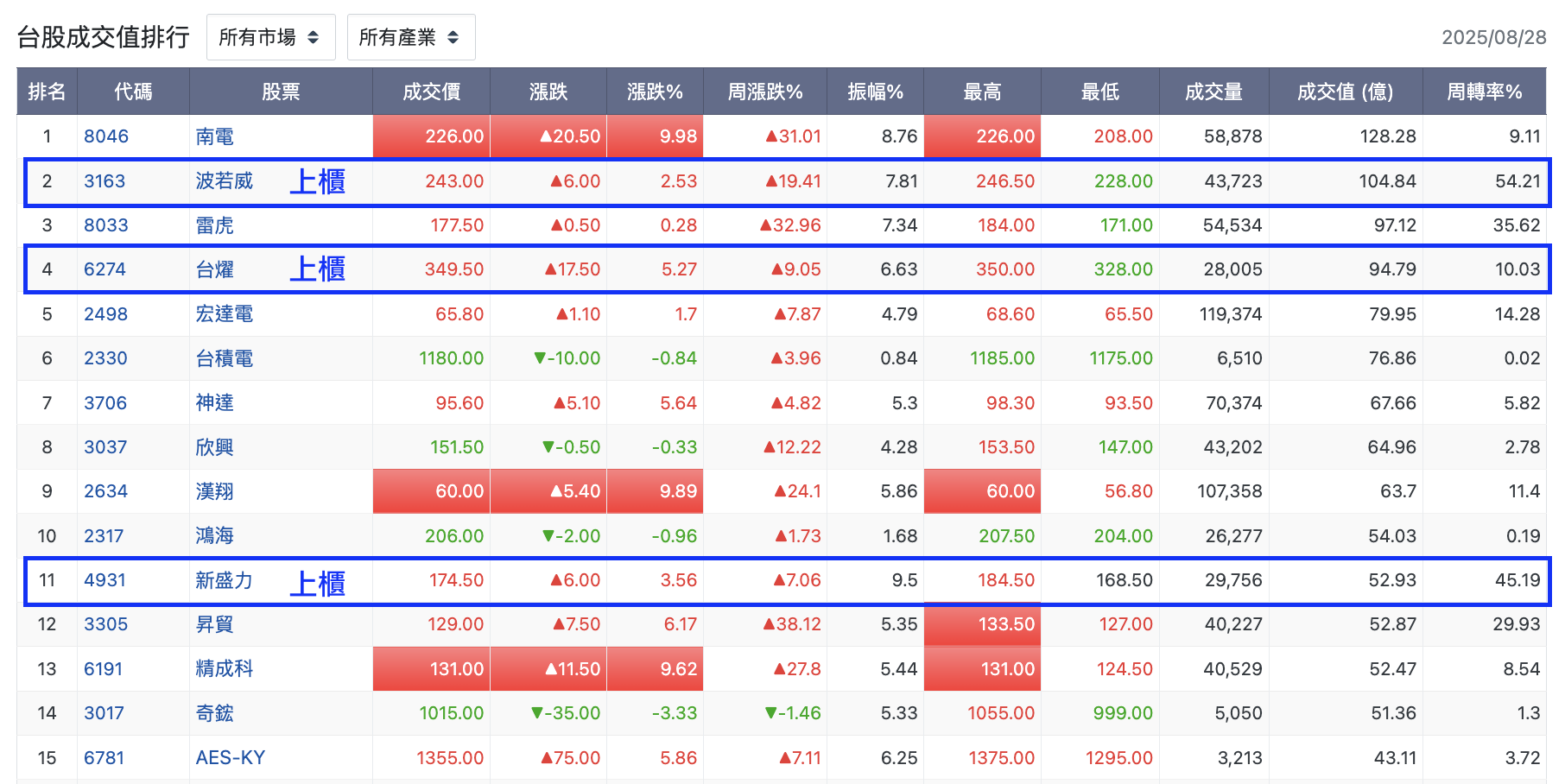Sort by 最高 column header

(982, 92)
